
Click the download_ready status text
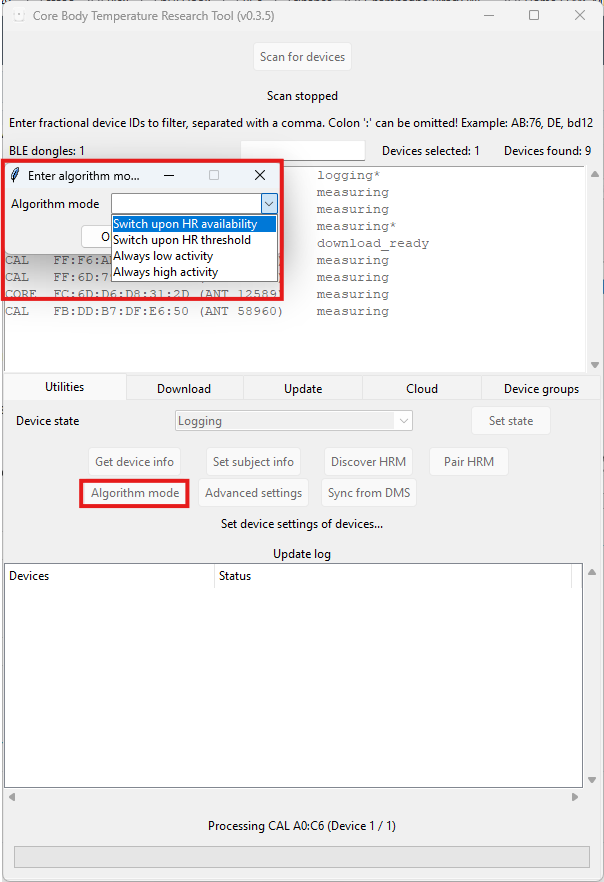click(373, 244)
